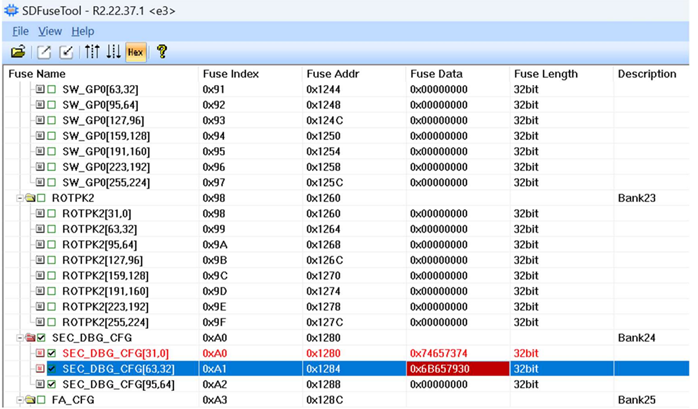The height and width of the screenshot is (409, 698).
Task: Expand the FA_CFG tree group
Action: click(x=19, y=399)
